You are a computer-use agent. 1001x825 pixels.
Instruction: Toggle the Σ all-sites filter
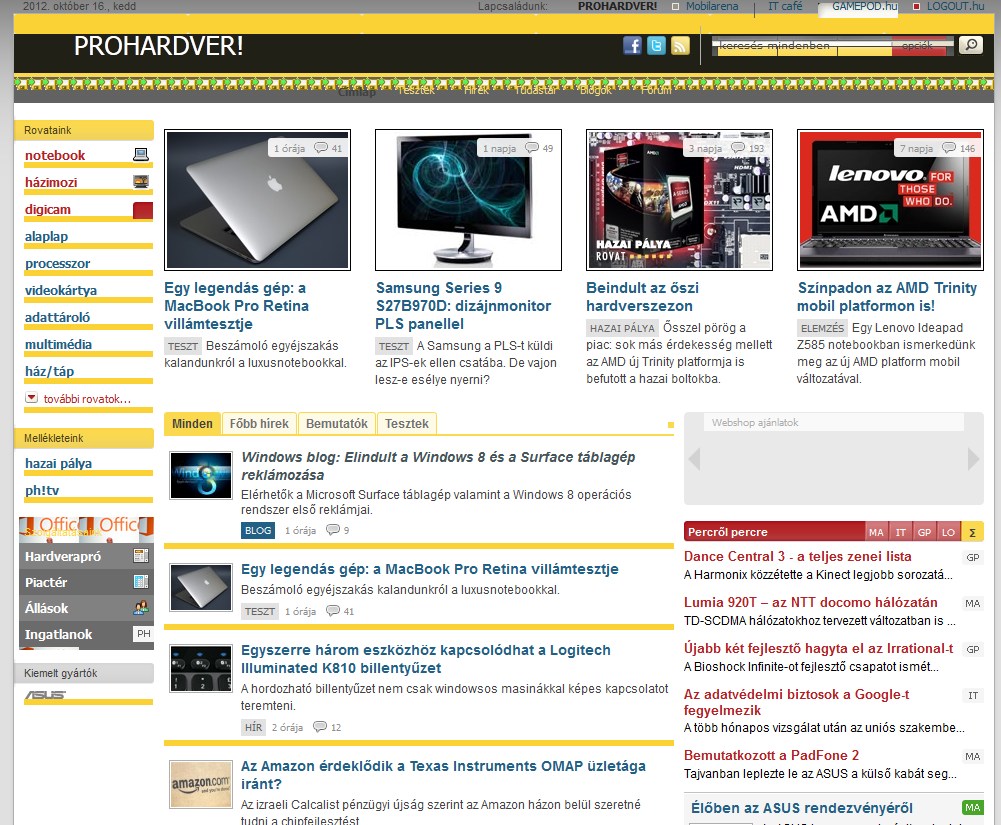pos(972,532)
